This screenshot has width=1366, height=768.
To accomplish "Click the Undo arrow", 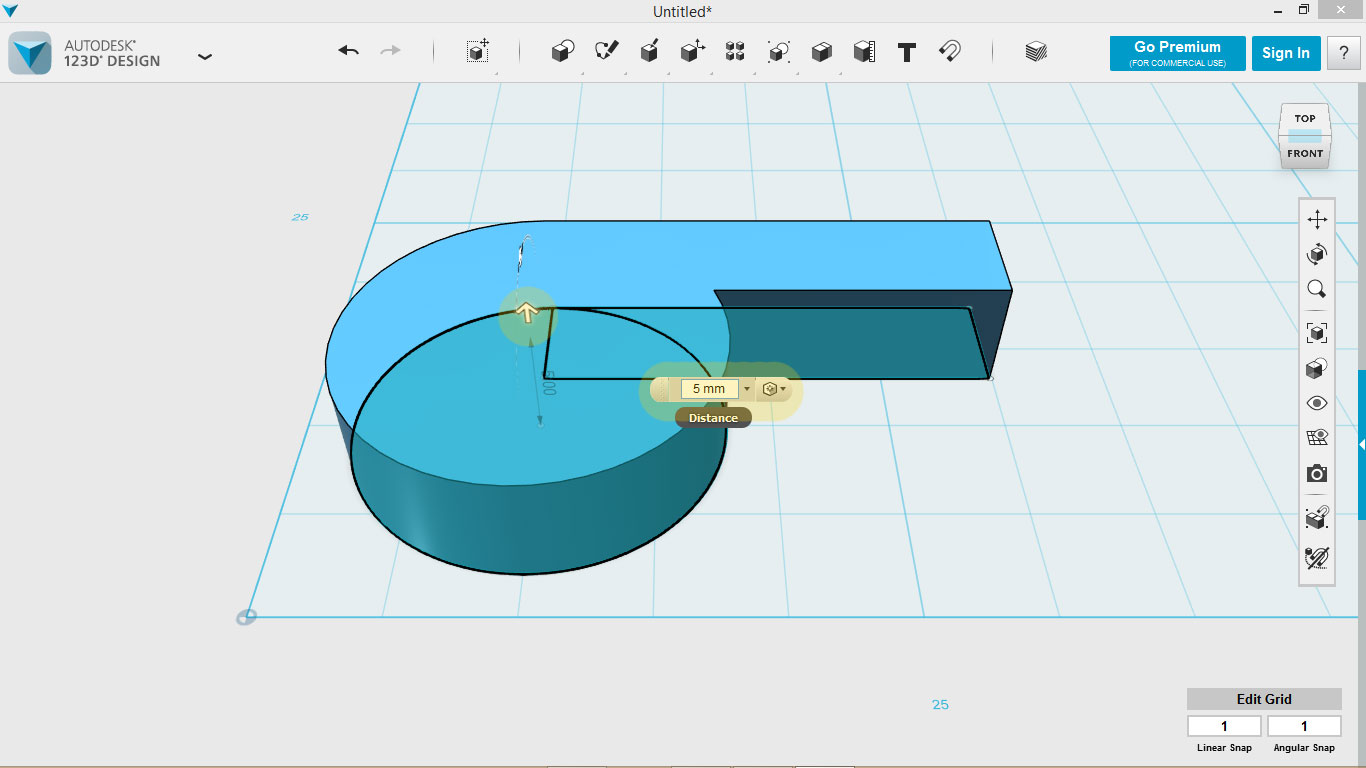I will (x=349, y=51).
